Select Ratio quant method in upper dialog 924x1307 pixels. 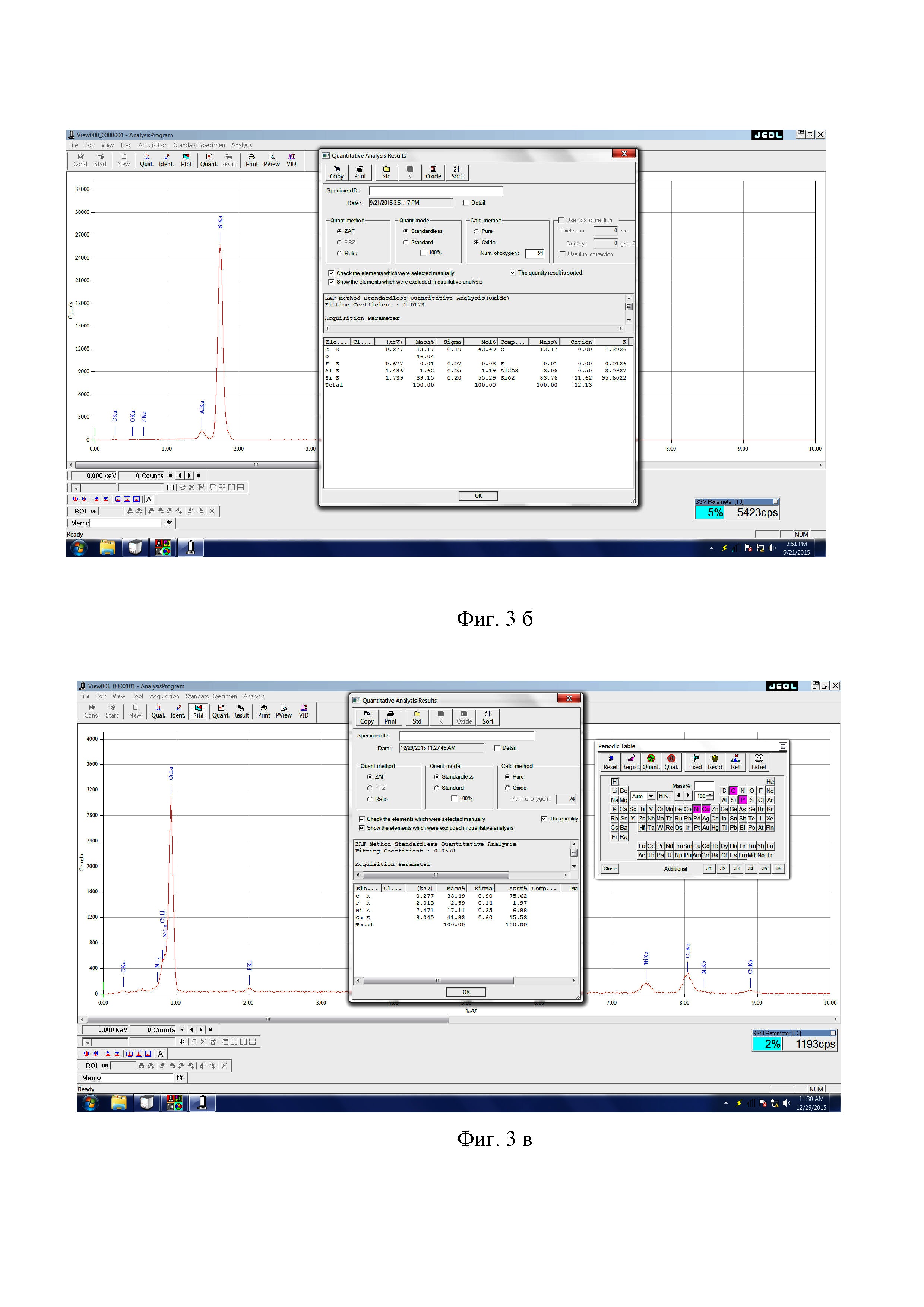[339, 253]
